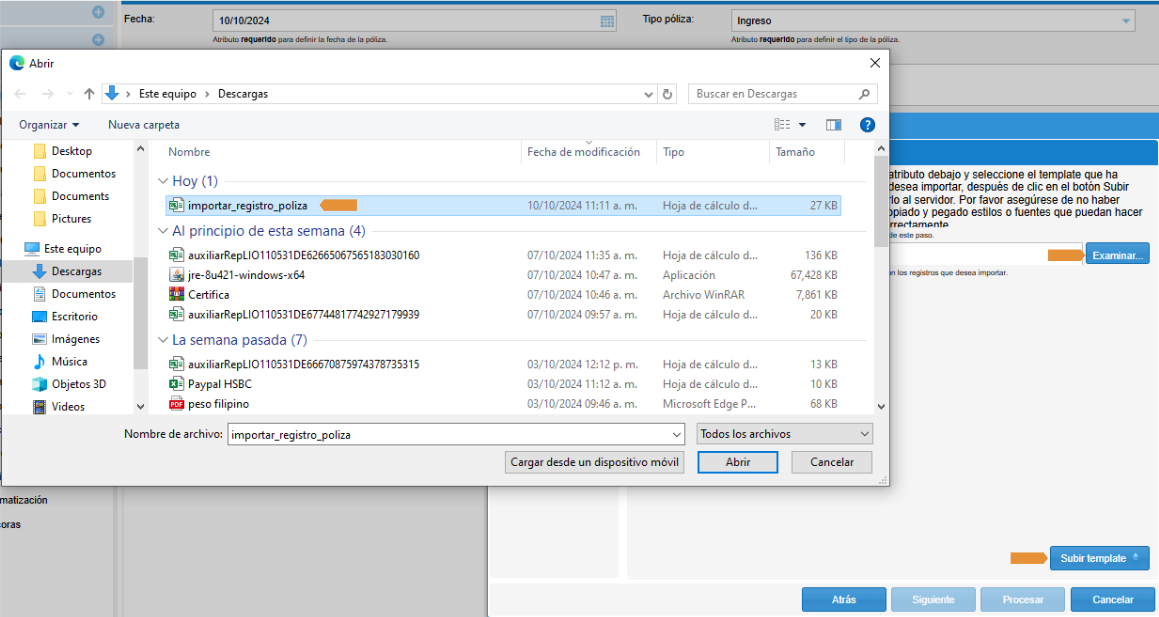Expand the Todos los archivos filter
This screenshot has width=1159, height=617.
point(784,435)
